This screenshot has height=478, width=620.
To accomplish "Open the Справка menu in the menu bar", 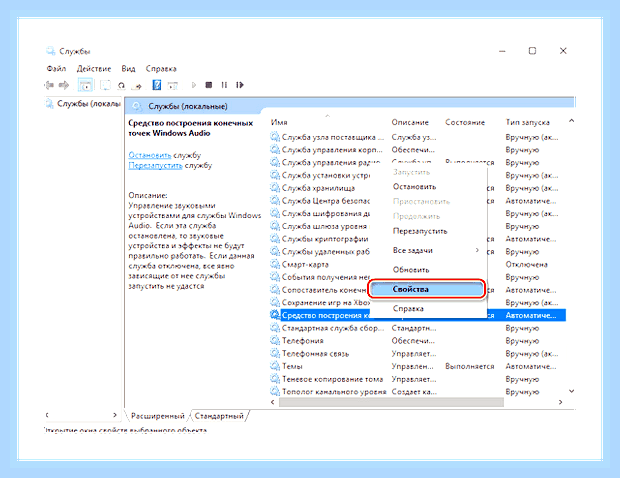I will pos(161,69).
